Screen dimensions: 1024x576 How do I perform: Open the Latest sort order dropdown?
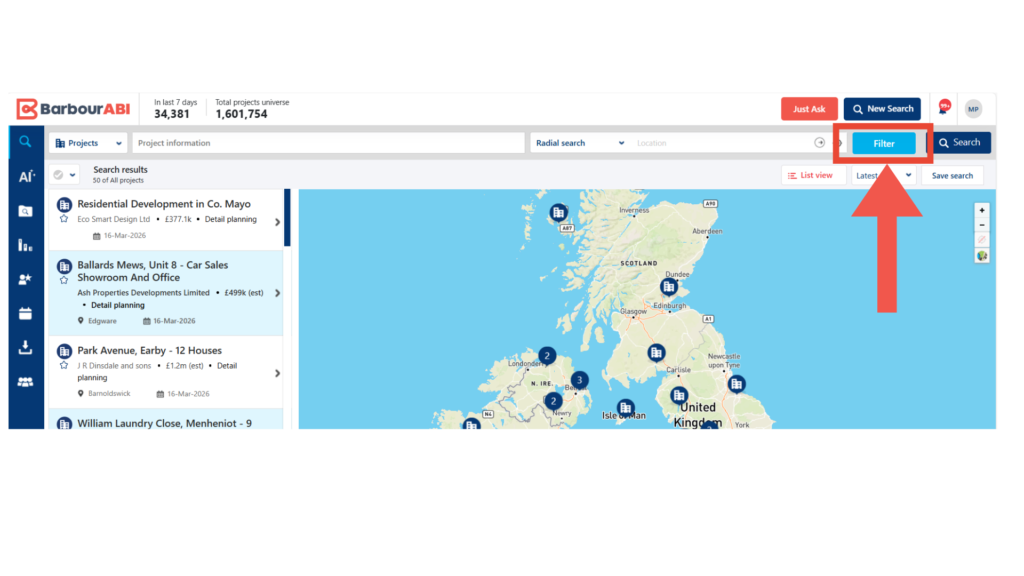883,175
